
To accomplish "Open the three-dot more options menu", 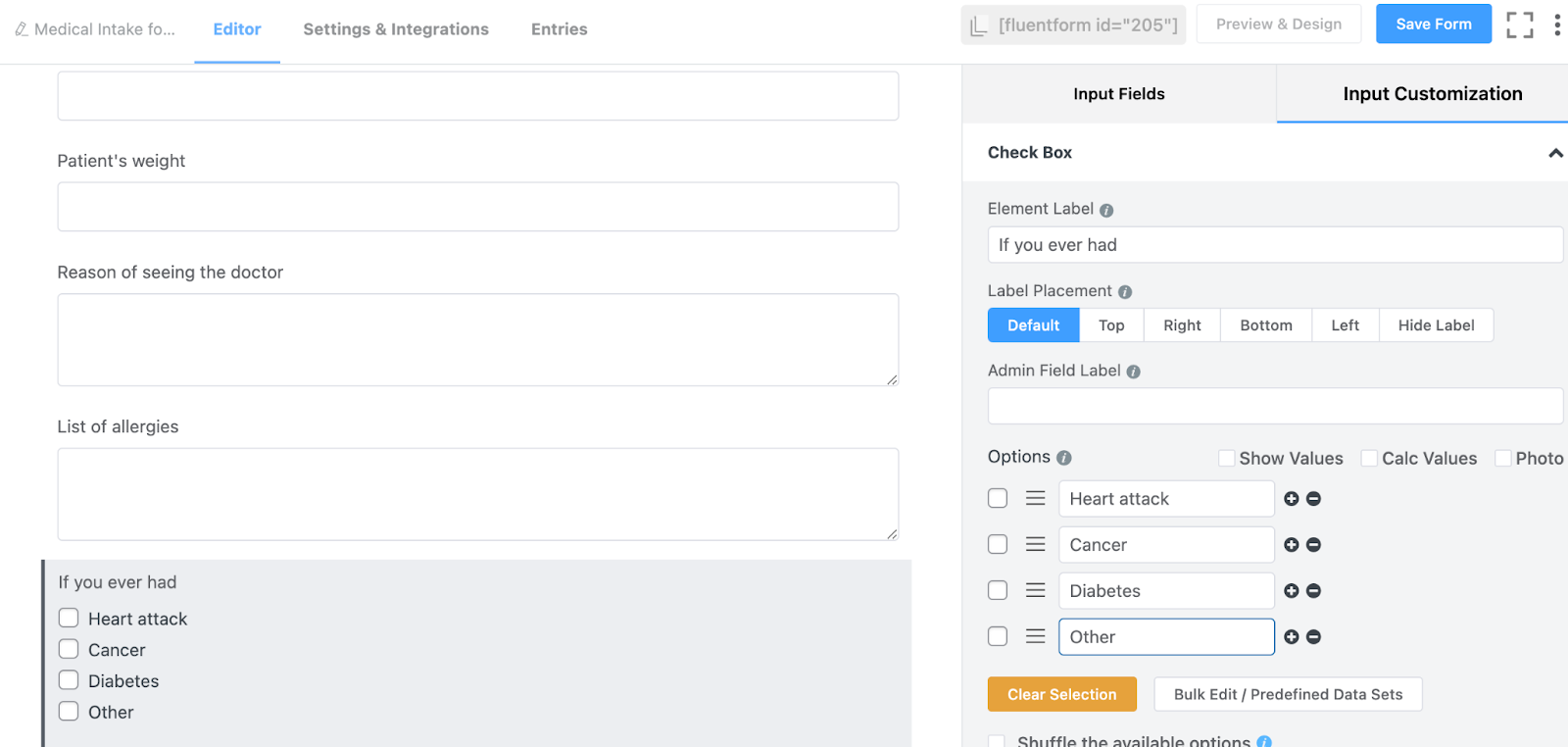I will [x=1556, y=25].
